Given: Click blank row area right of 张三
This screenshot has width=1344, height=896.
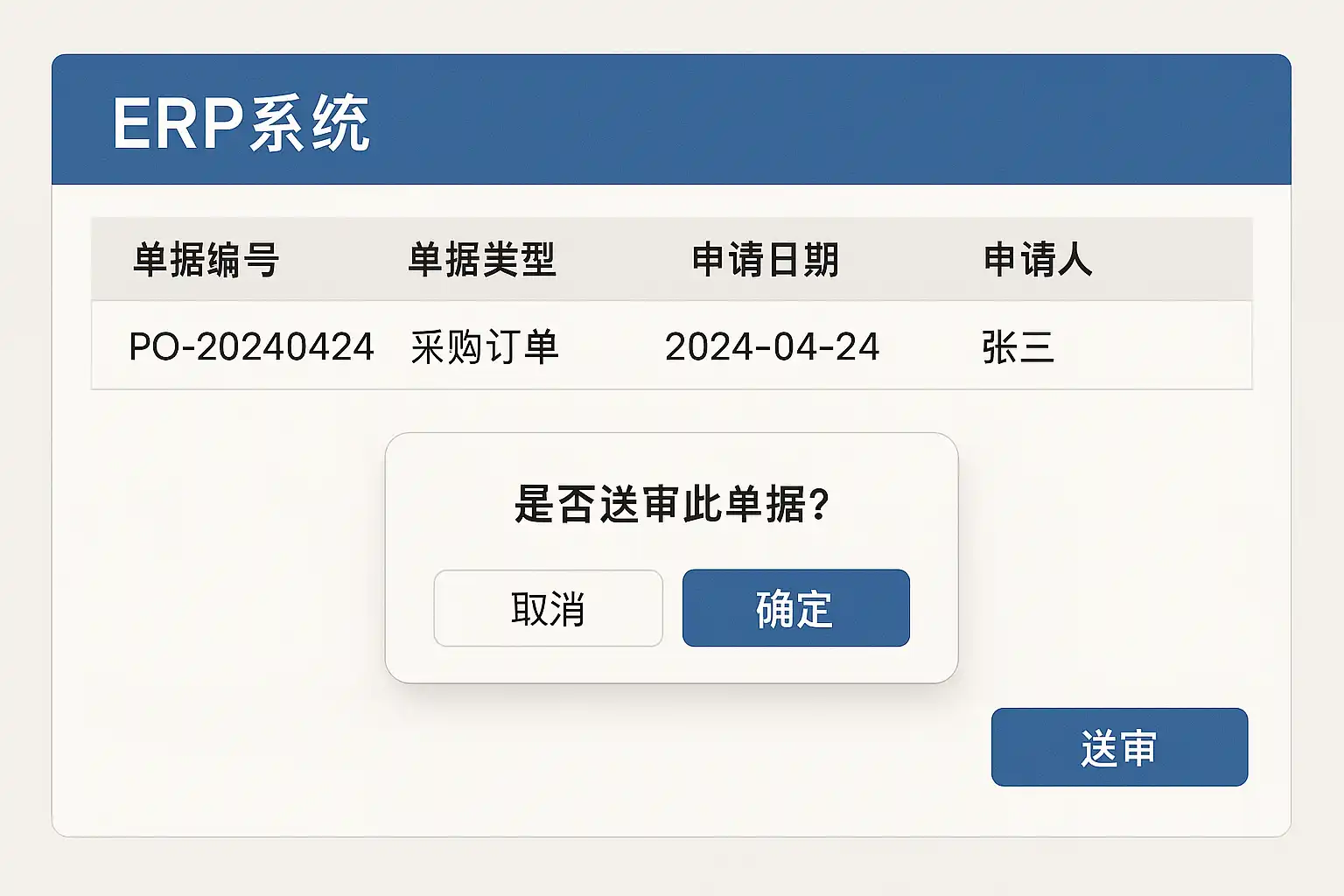Looking at the screenshot, I should 1164,346.
